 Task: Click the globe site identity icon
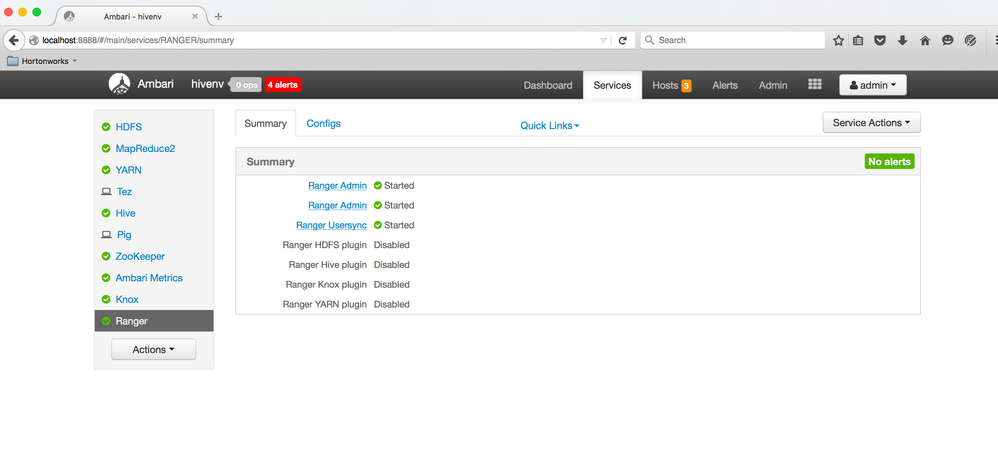tap(34, 40)
